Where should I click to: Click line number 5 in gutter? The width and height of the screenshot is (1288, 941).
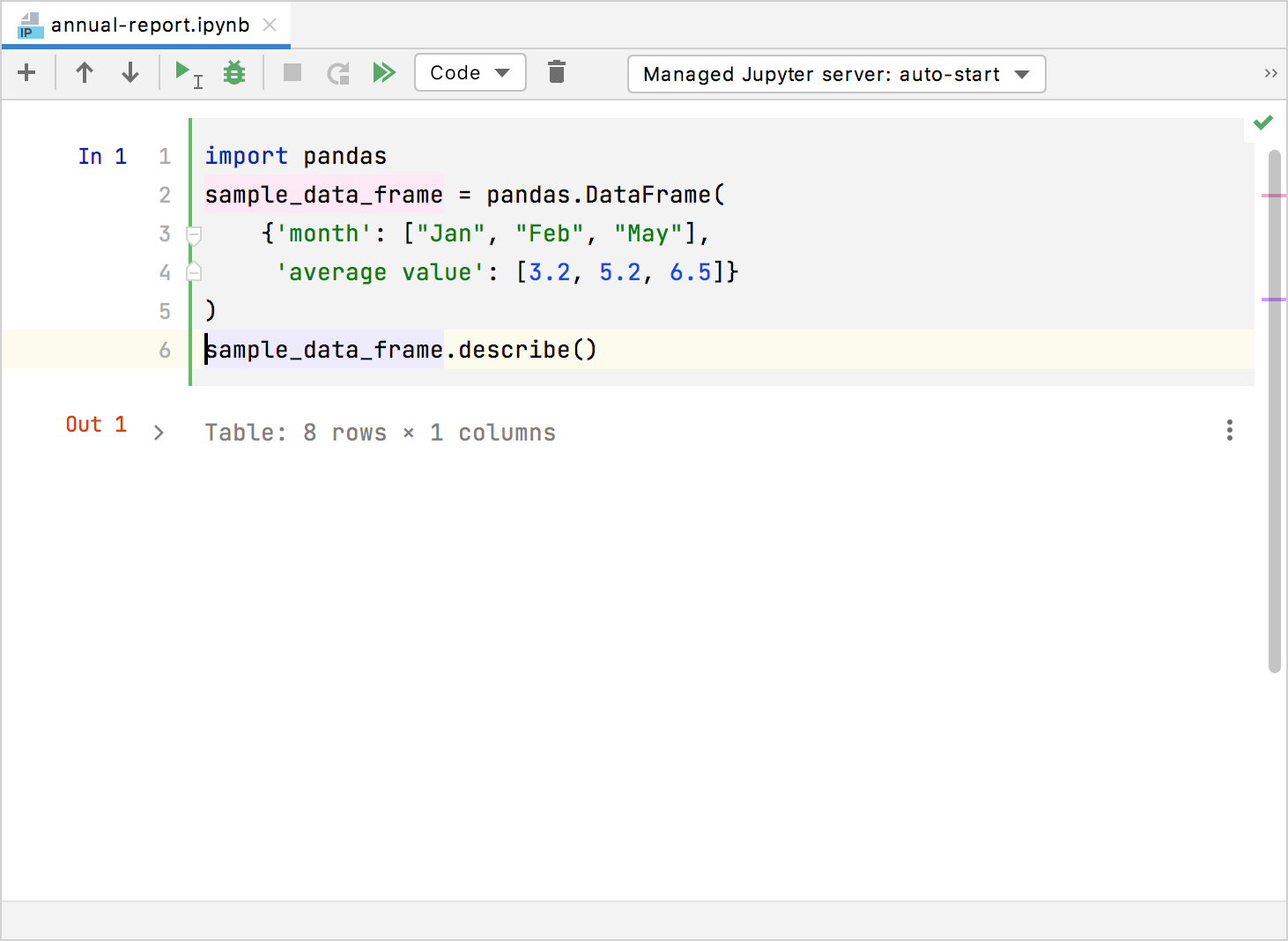pos(165,311)
